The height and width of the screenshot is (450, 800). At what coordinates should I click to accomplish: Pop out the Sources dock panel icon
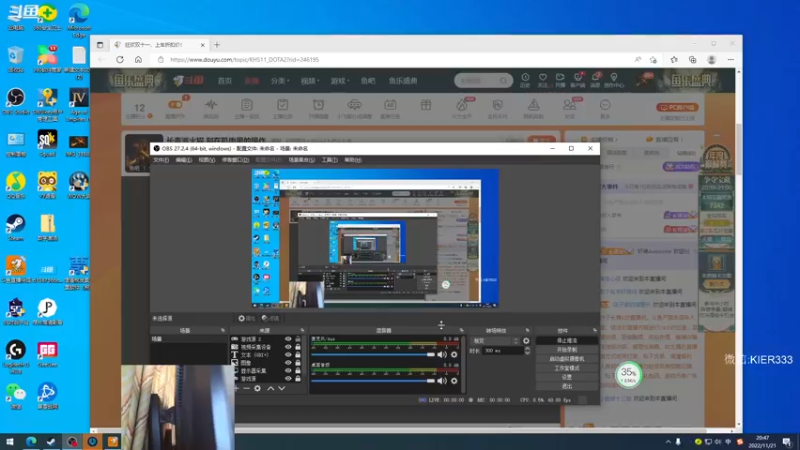tap(302, 331)
